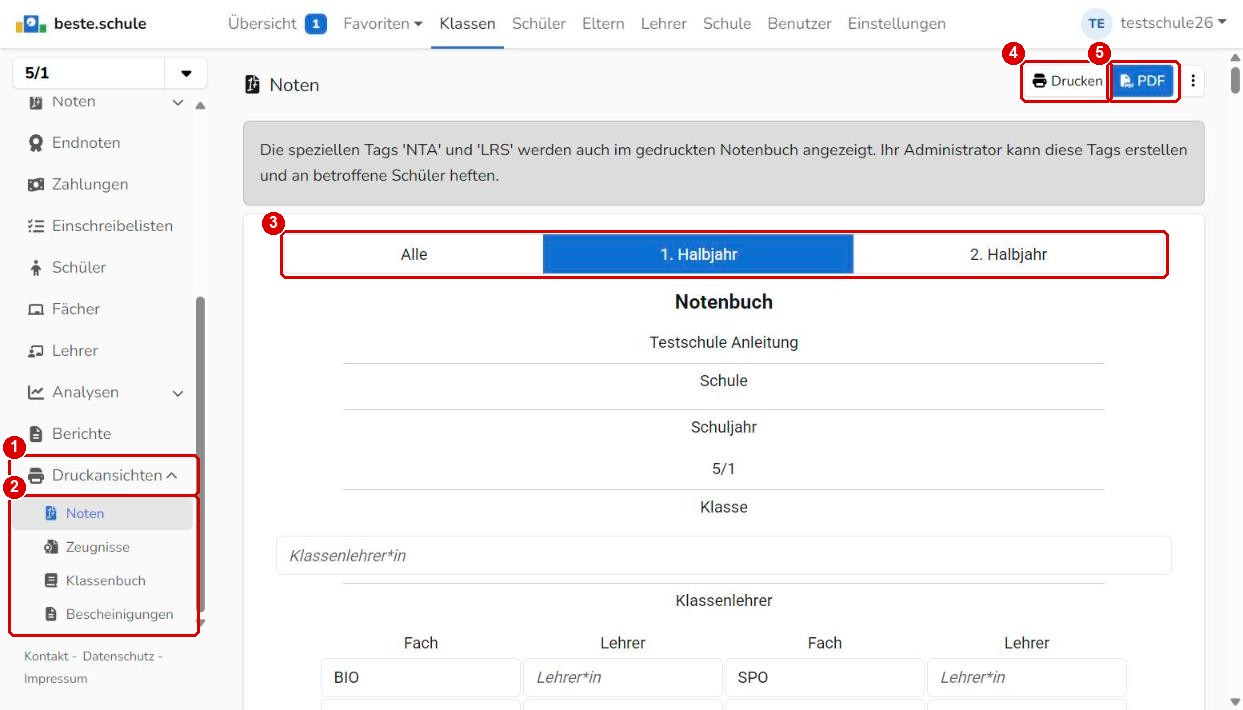Click the main page vertical scrollbar
The image size is (1243, 710).
click(x=1236, y=78)
